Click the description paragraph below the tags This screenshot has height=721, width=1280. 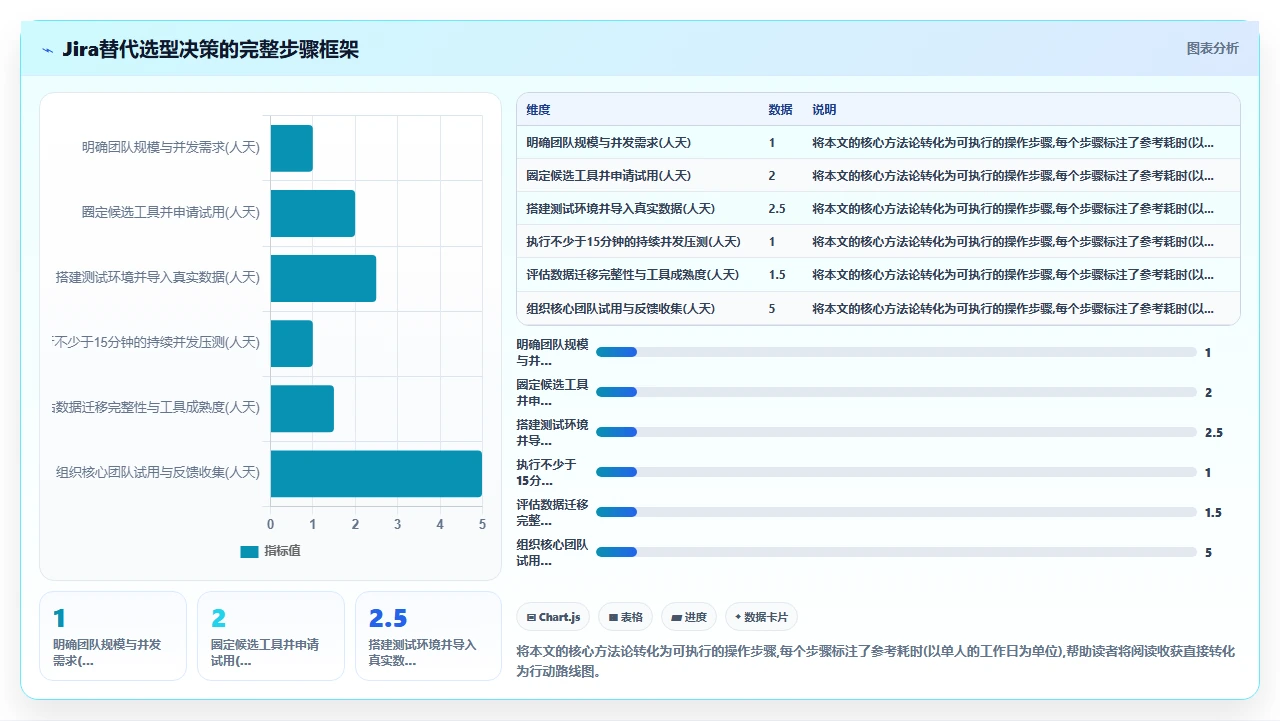(x=876, y=662)
